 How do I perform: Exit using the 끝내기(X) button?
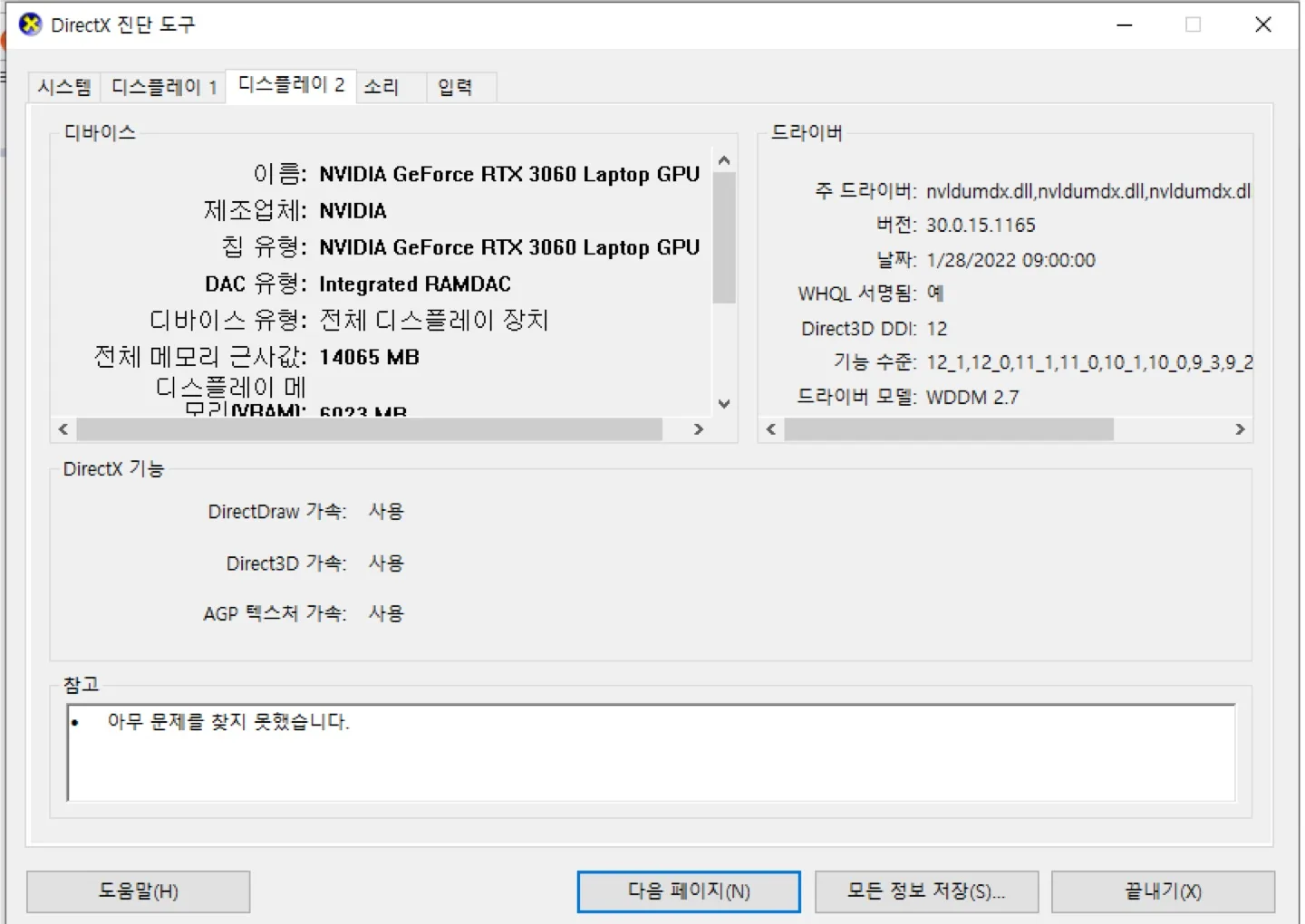coord(1163,891)
